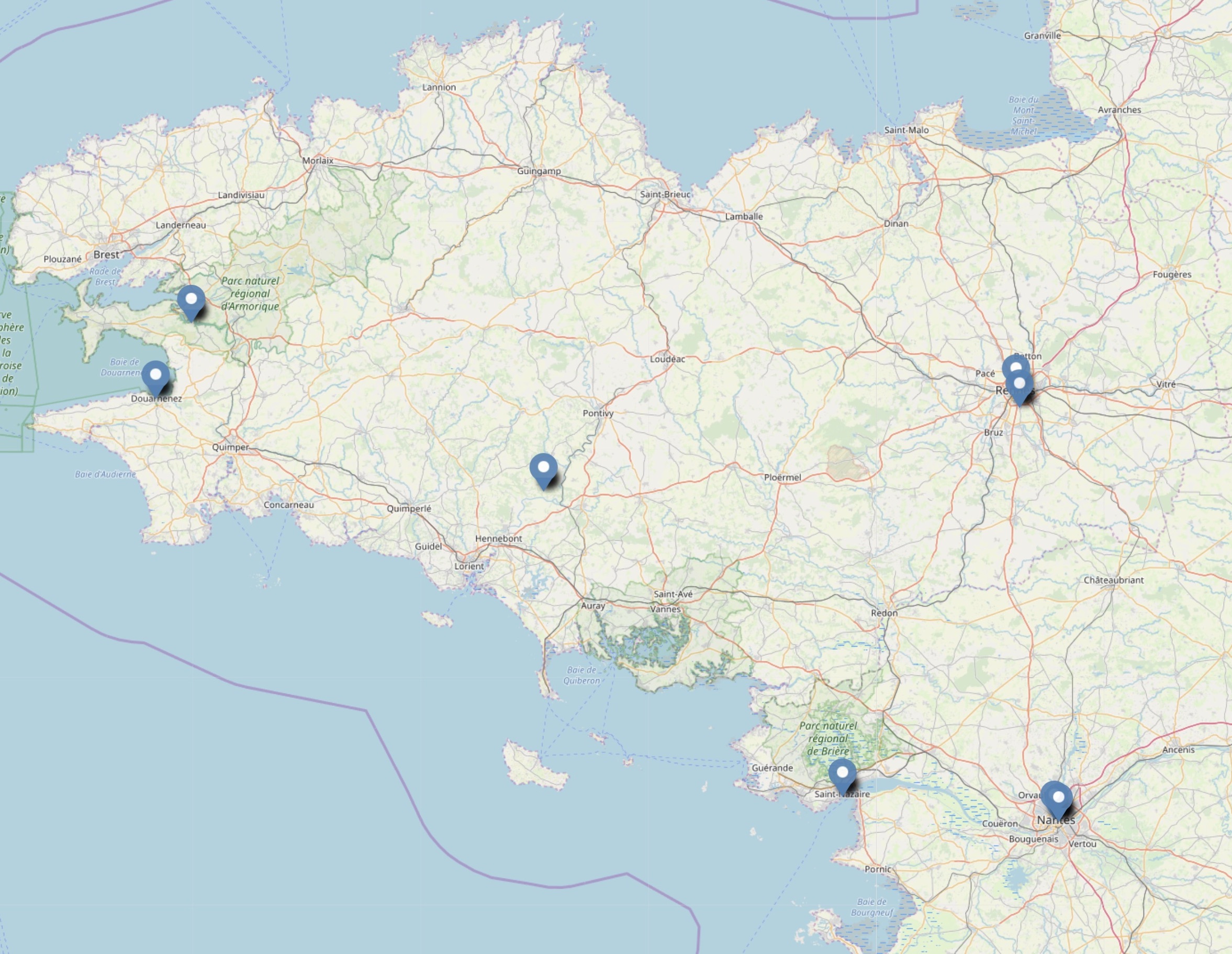Click the Brest city label
Viewport: 1232px width, 954px height.
106,254
